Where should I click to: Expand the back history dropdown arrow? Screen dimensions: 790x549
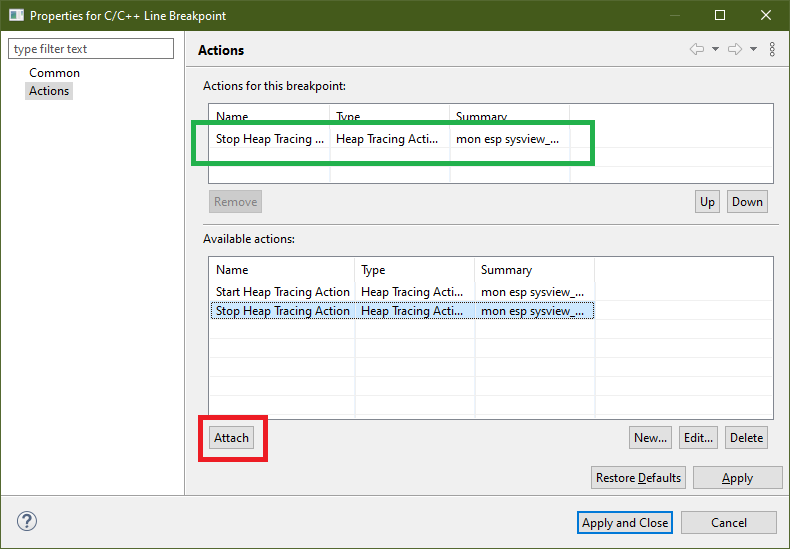(x=716, y=50)
